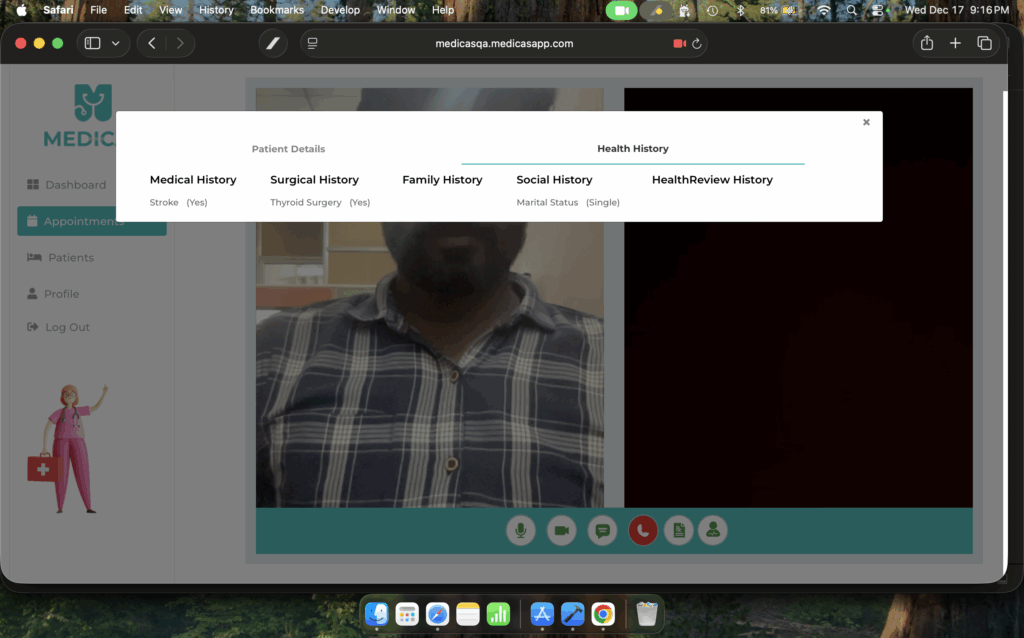
Task: Click the red camera-in-use indicator in address bar
Action: (679, 43)
